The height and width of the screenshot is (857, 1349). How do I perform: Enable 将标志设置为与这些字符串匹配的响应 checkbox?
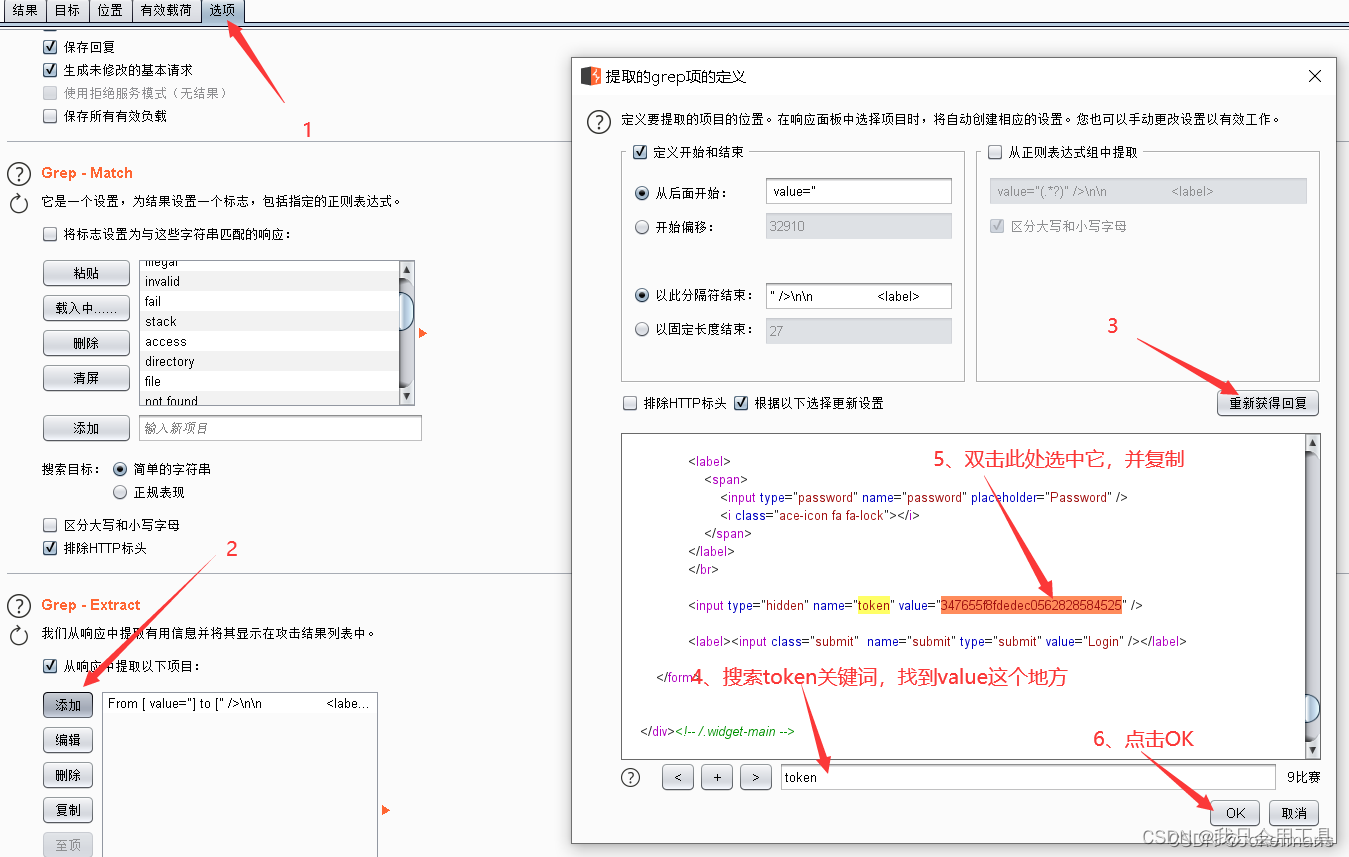click(50, 234)
